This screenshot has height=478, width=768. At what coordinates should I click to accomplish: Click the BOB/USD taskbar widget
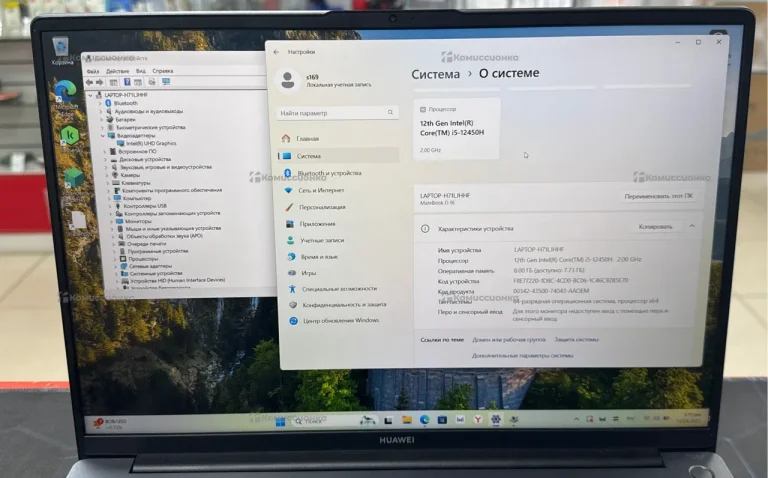(110, 424)
